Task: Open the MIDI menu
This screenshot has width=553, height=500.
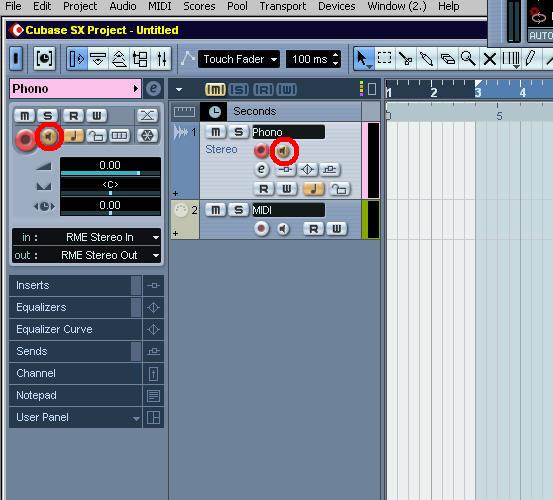Action: [160, 6]
